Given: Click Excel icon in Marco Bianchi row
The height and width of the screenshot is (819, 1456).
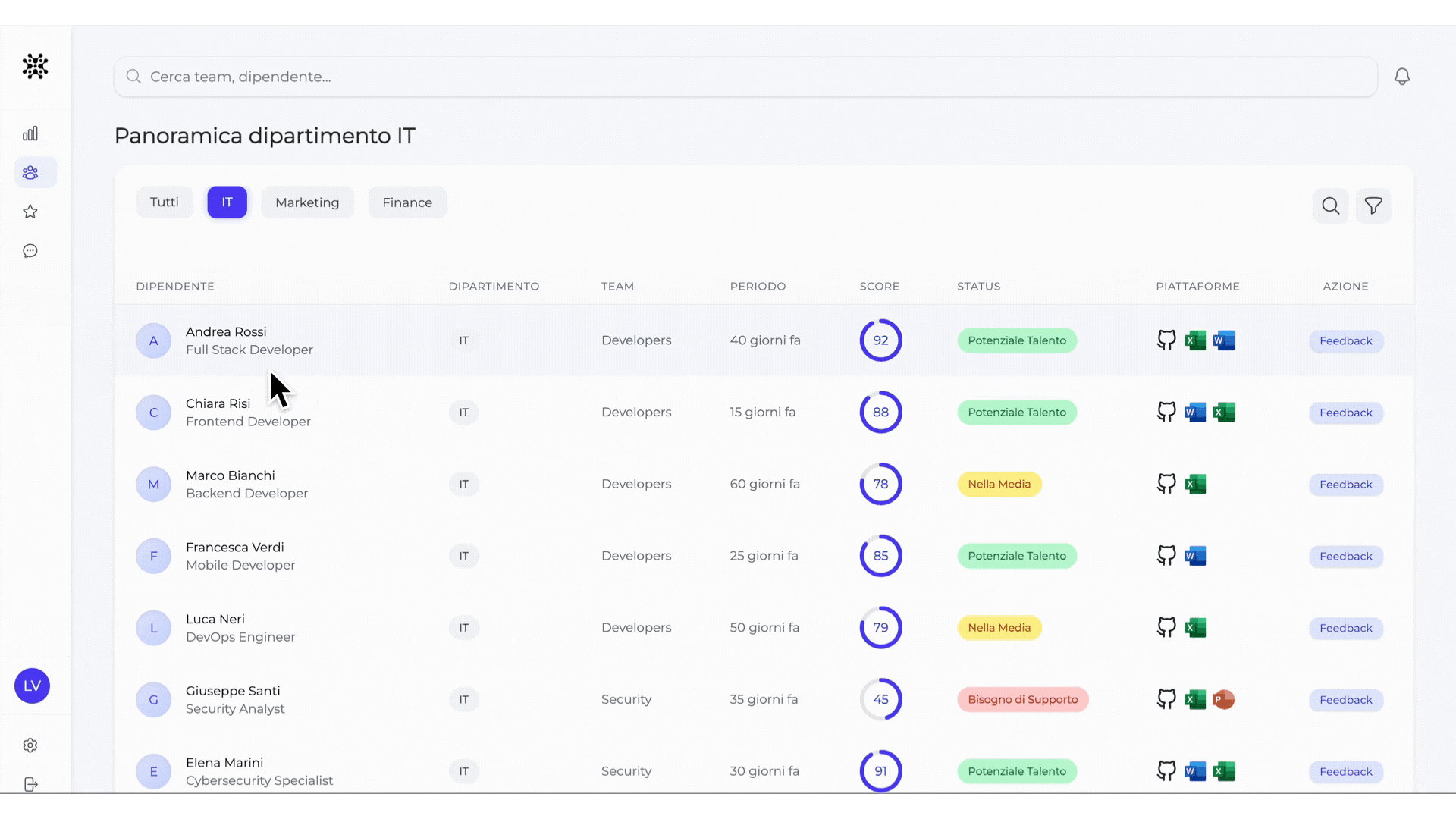Looking at the screenshot, I should [x=1195, y=484].
